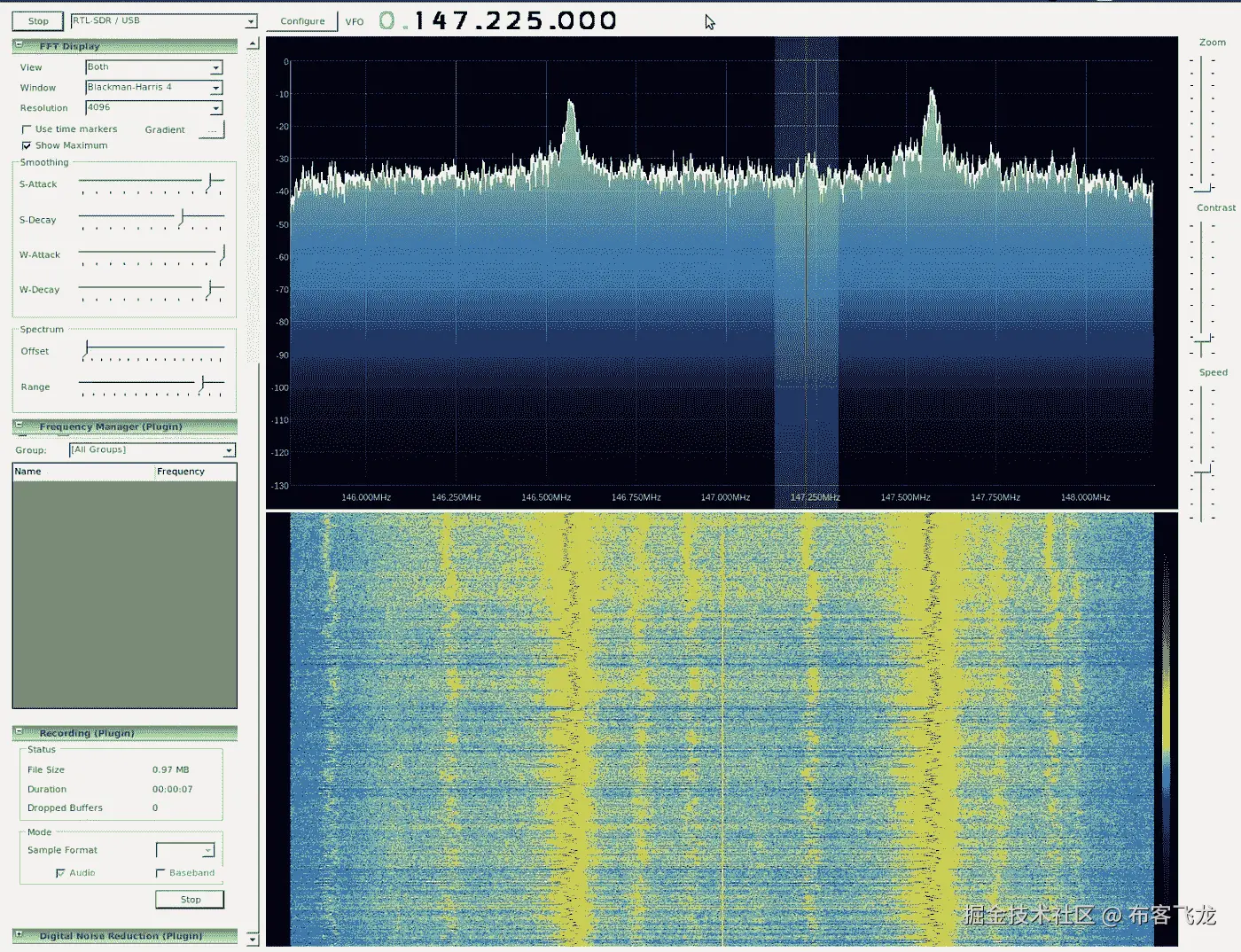The image size is (1241, 952).
Task: Collapse the Recording plugin panel
Action: click(19, 731)
